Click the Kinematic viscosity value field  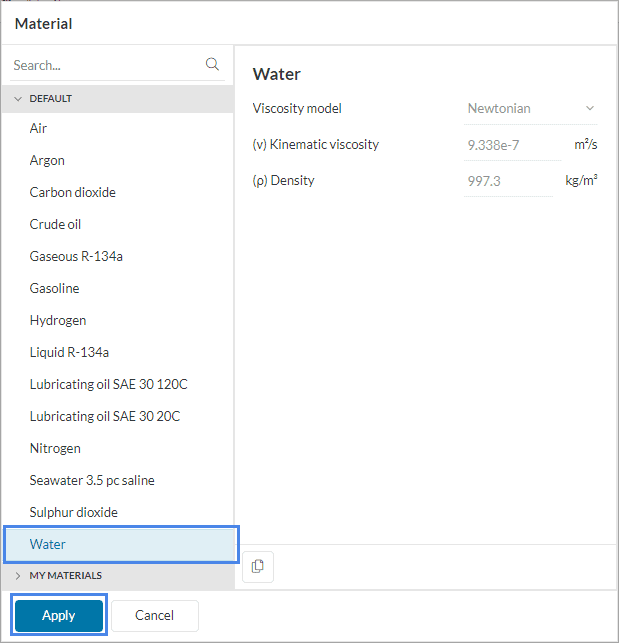tap(512, 145)
